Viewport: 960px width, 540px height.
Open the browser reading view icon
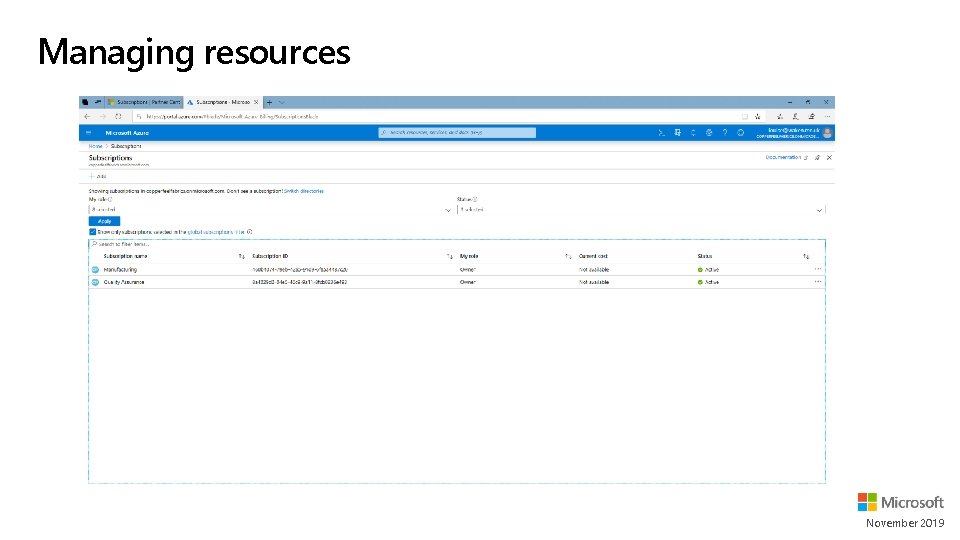click(x=744, y=116)
